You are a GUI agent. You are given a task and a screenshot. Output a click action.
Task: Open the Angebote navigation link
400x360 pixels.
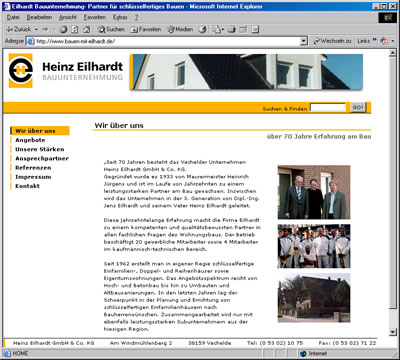coord(30,140)
